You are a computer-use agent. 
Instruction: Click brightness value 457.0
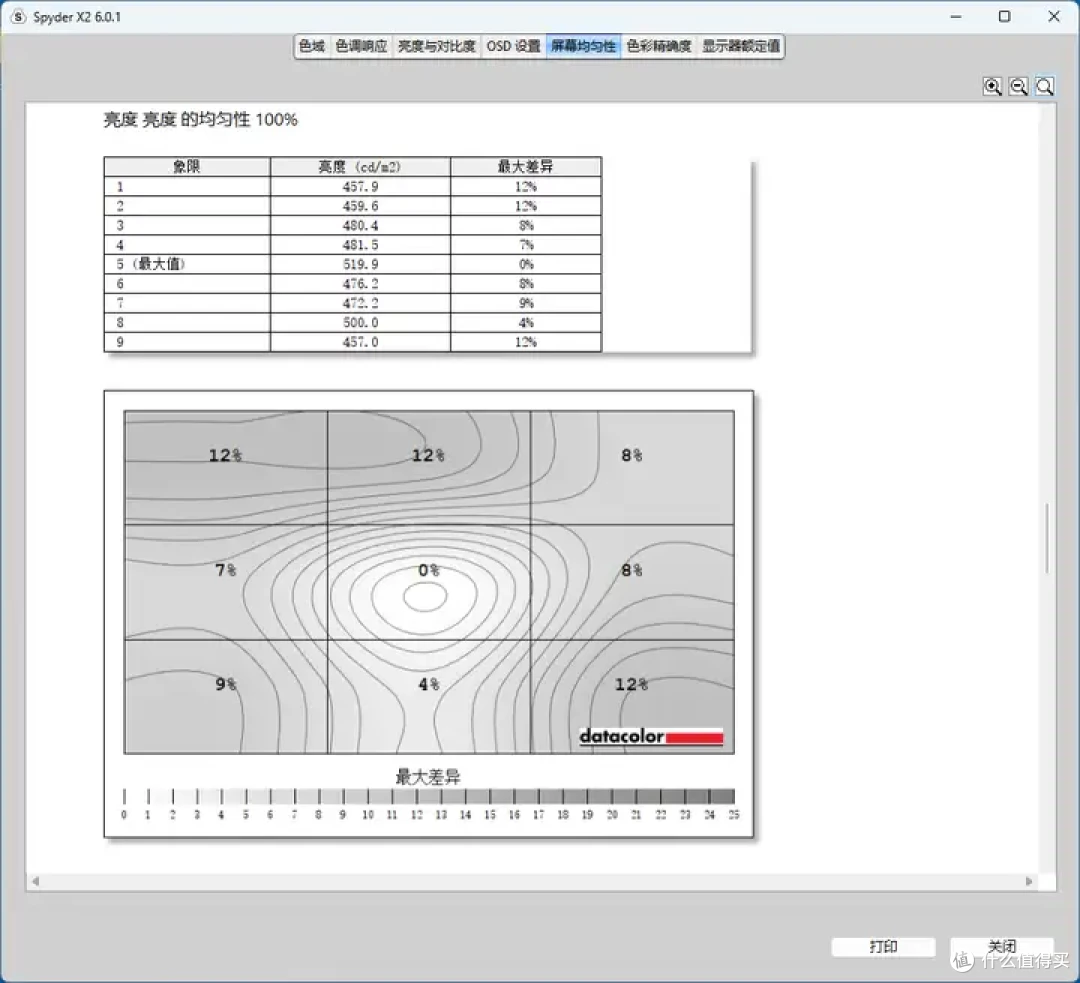[360, 342]
